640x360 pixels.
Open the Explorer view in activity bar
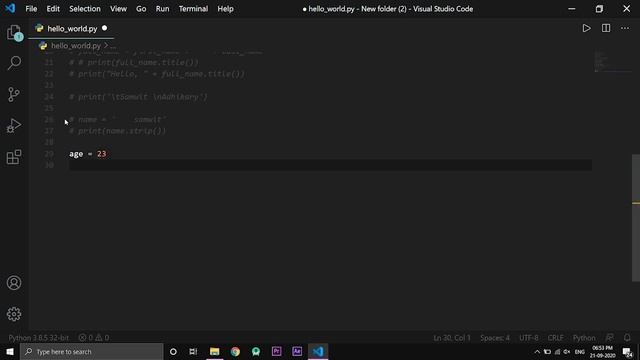tap(14, 33)
